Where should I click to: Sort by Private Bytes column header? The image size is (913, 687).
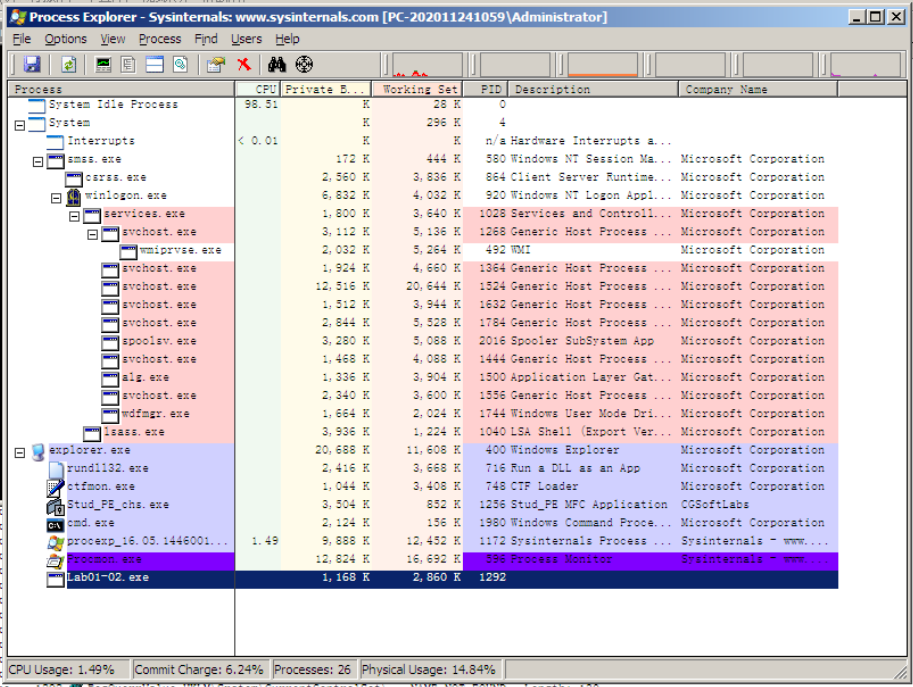[326, 89]
